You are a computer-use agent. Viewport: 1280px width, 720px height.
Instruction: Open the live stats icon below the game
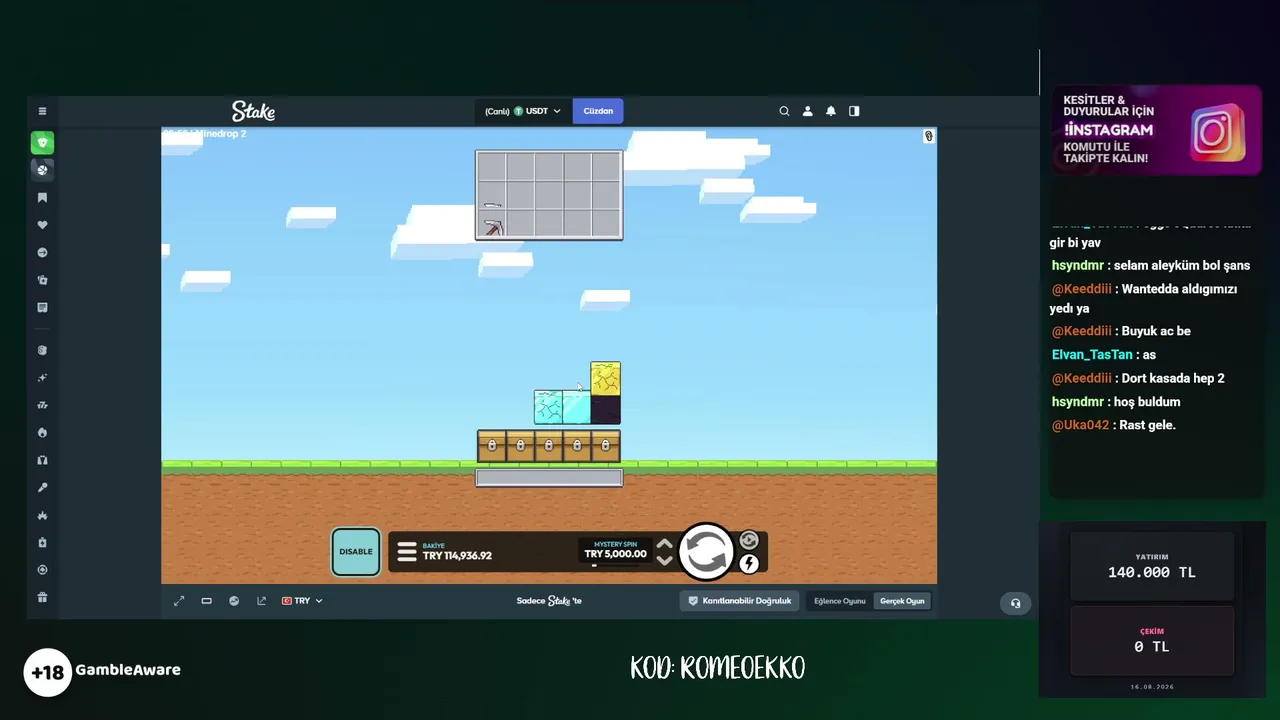coord(234,601)
